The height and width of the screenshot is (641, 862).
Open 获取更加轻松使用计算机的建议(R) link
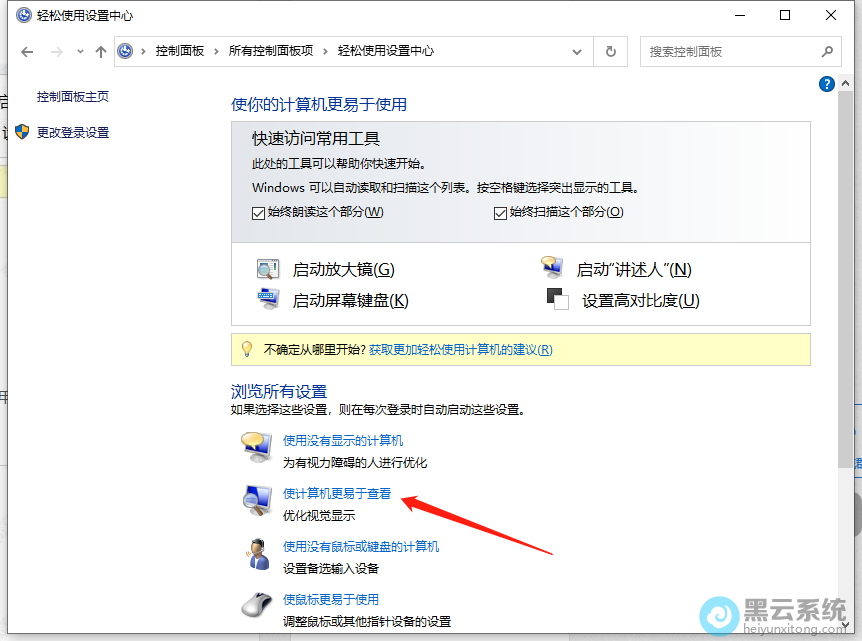point(461,350)
